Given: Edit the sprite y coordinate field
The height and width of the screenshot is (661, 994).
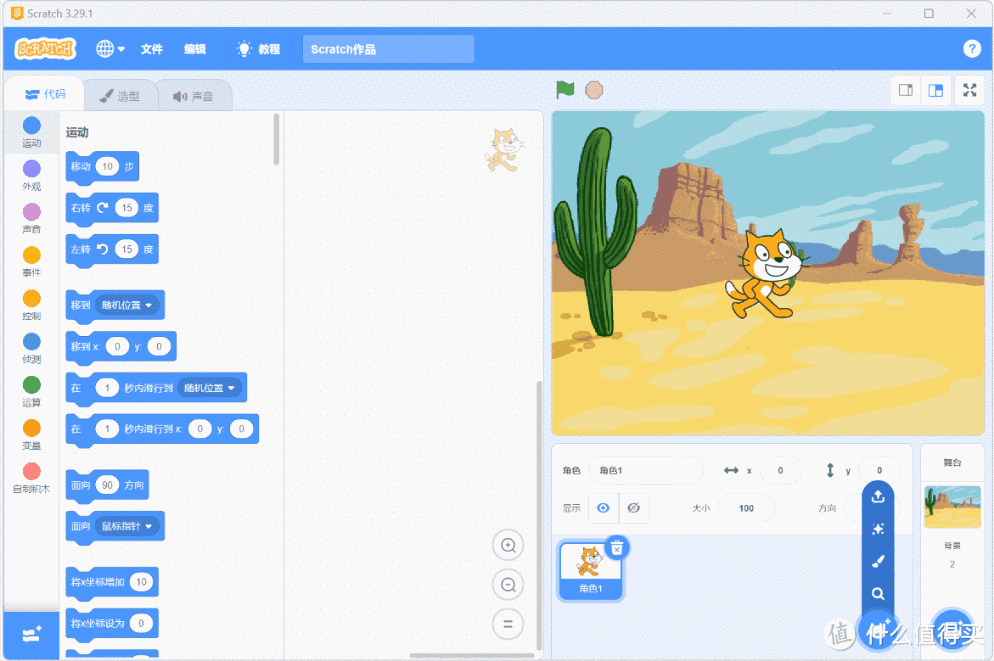Looking at the screenshot, I should tap(879, 470).
